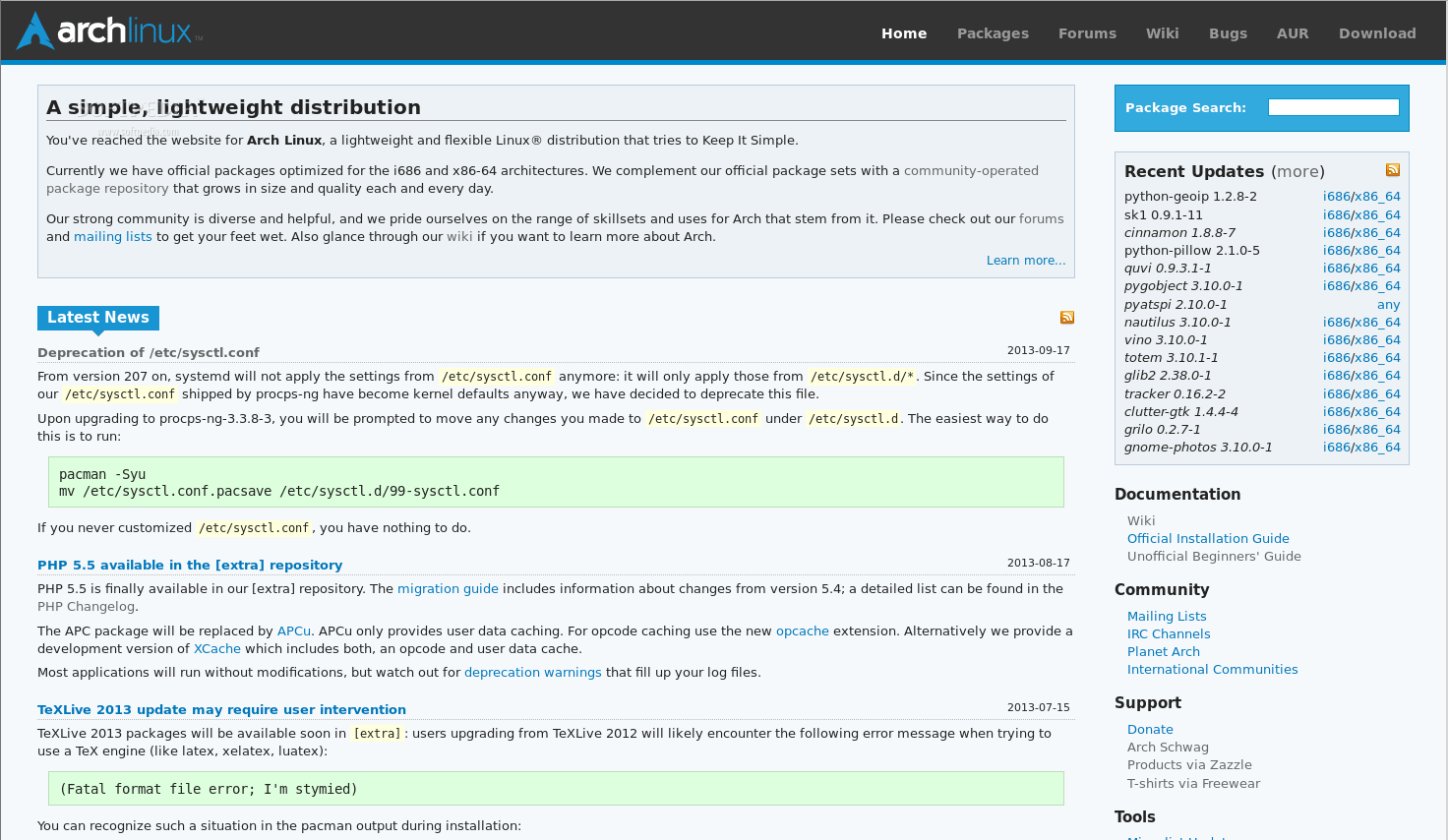Open the forums link in intro text

[1042, 219]
